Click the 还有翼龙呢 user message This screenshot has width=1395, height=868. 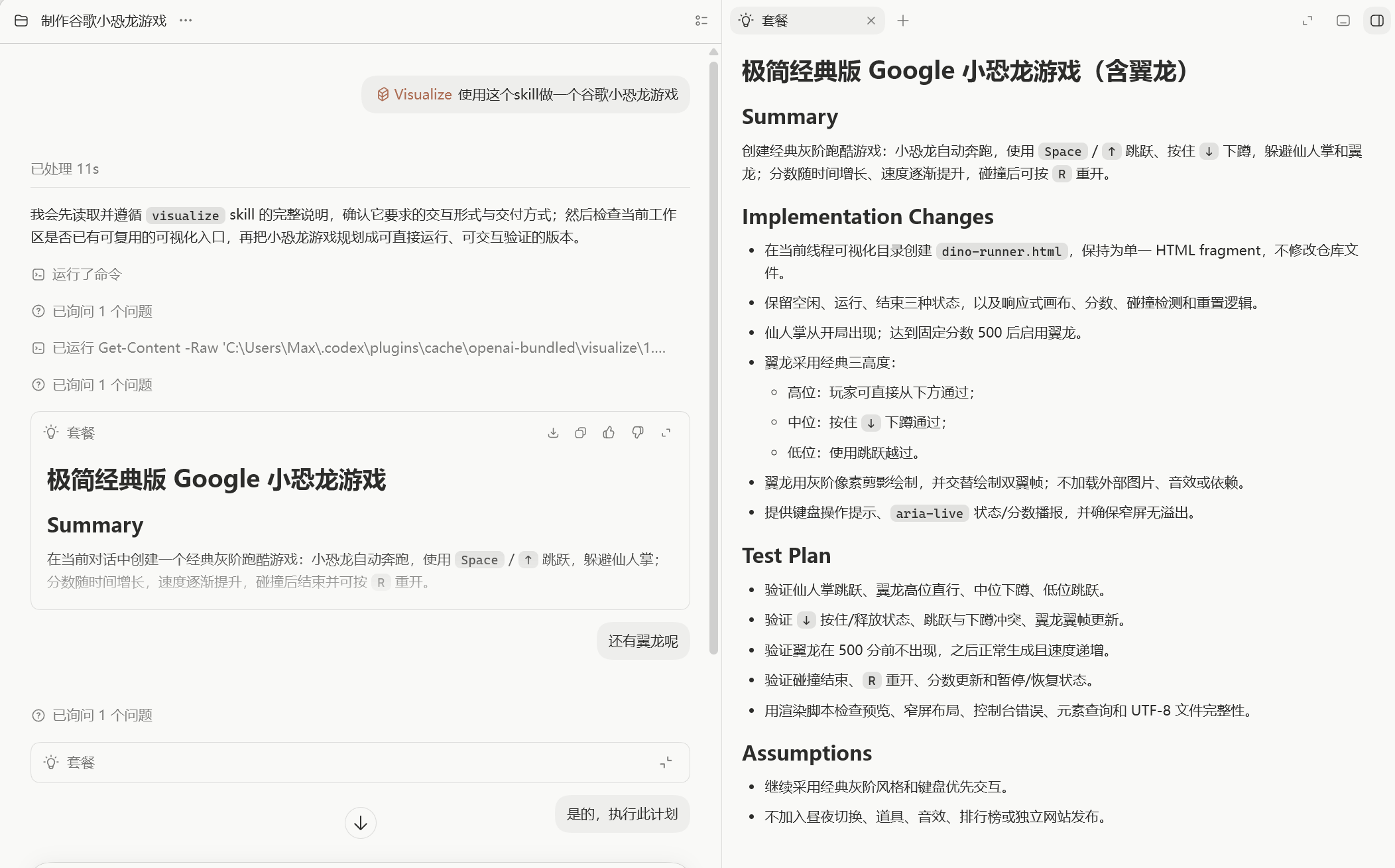click(x=643, y=641)
